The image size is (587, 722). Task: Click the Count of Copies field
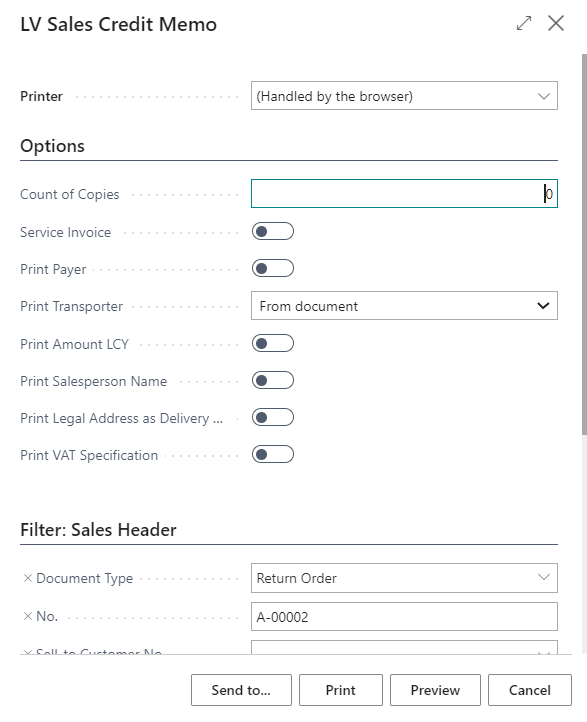pyautogui.click(x=404, y=193)
